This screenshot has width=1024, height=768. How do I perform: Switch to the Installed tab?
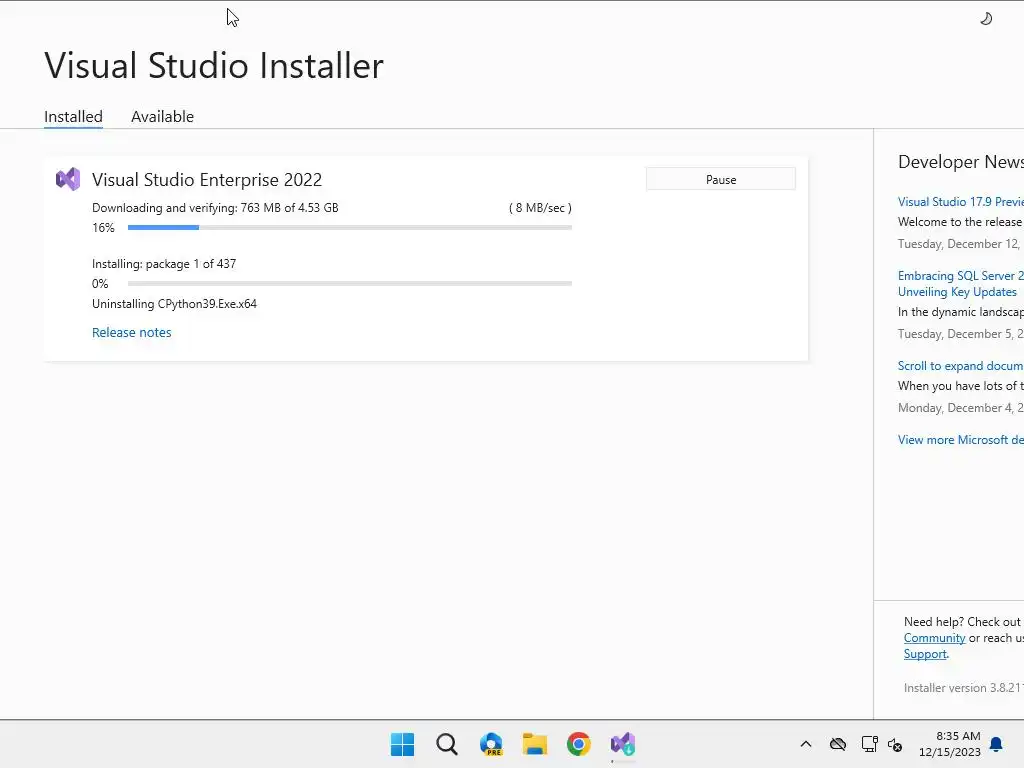click(73, 116)
